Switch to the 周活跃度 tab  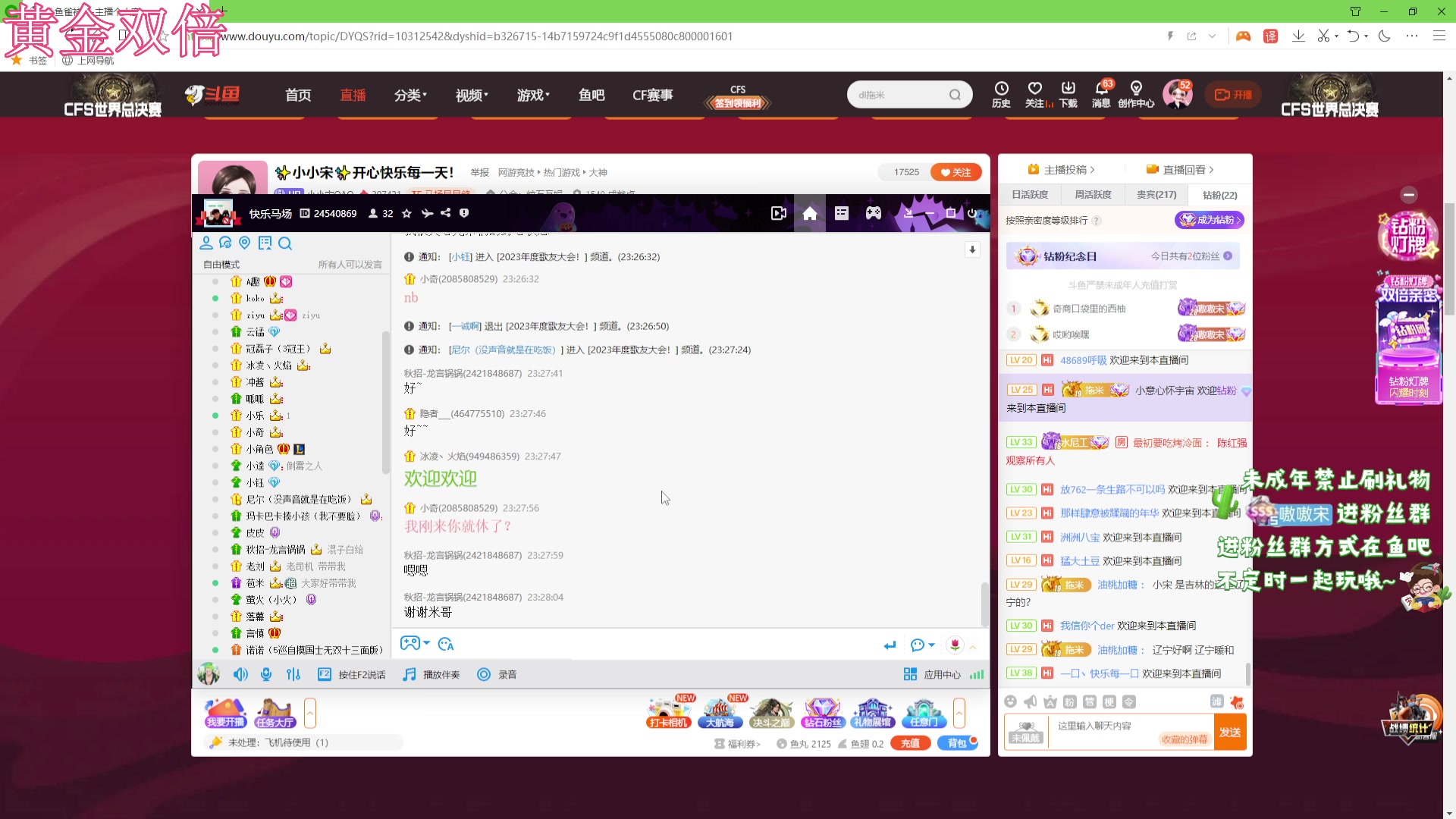[x=1093, y=195]
